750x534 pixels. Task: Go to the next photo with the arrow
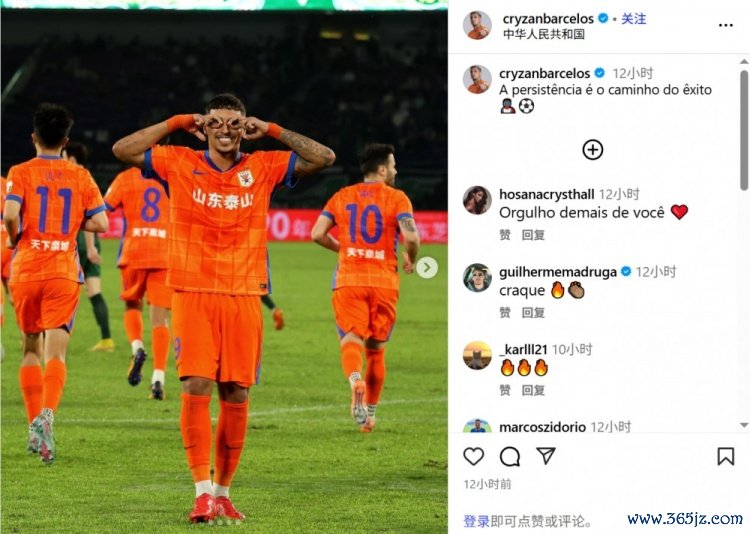tap(427, 268)
